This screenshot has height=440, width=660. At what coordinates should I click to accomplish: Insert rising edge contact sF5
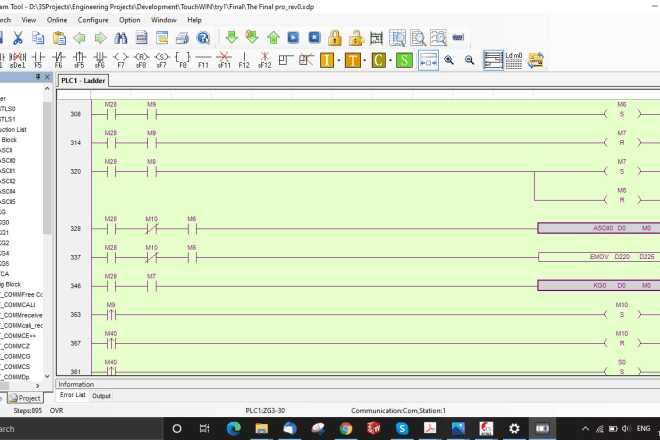(79, 60)
